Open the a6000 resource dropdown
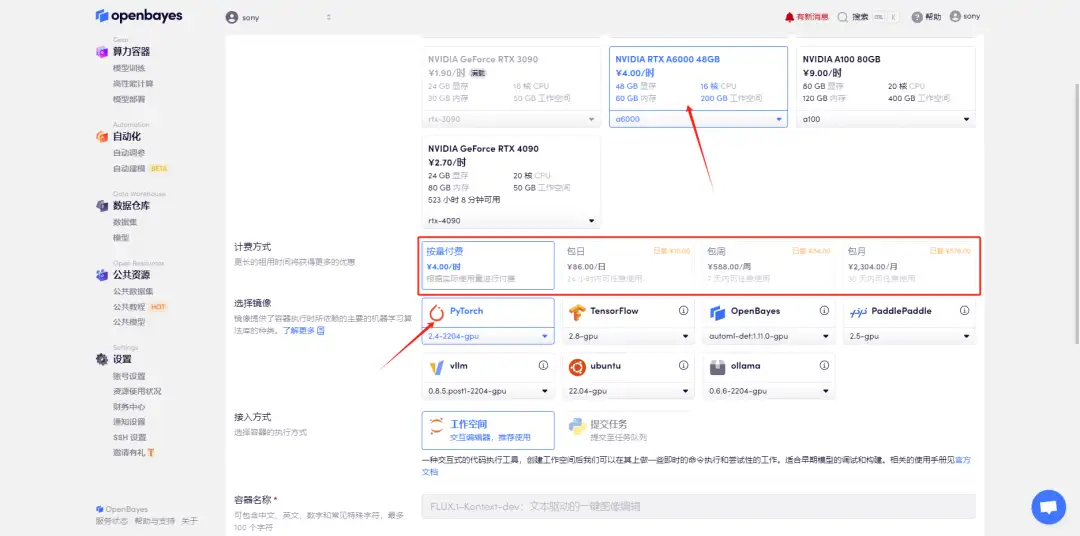Screen dimensions: 1080x536 click(698, 119)
